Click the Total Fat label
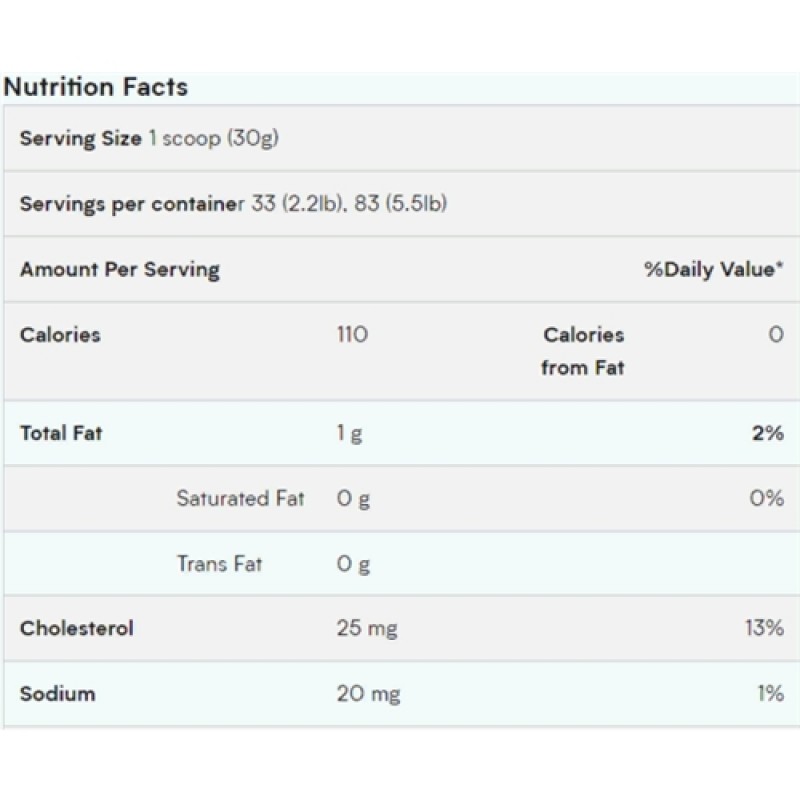 point(61,433)
